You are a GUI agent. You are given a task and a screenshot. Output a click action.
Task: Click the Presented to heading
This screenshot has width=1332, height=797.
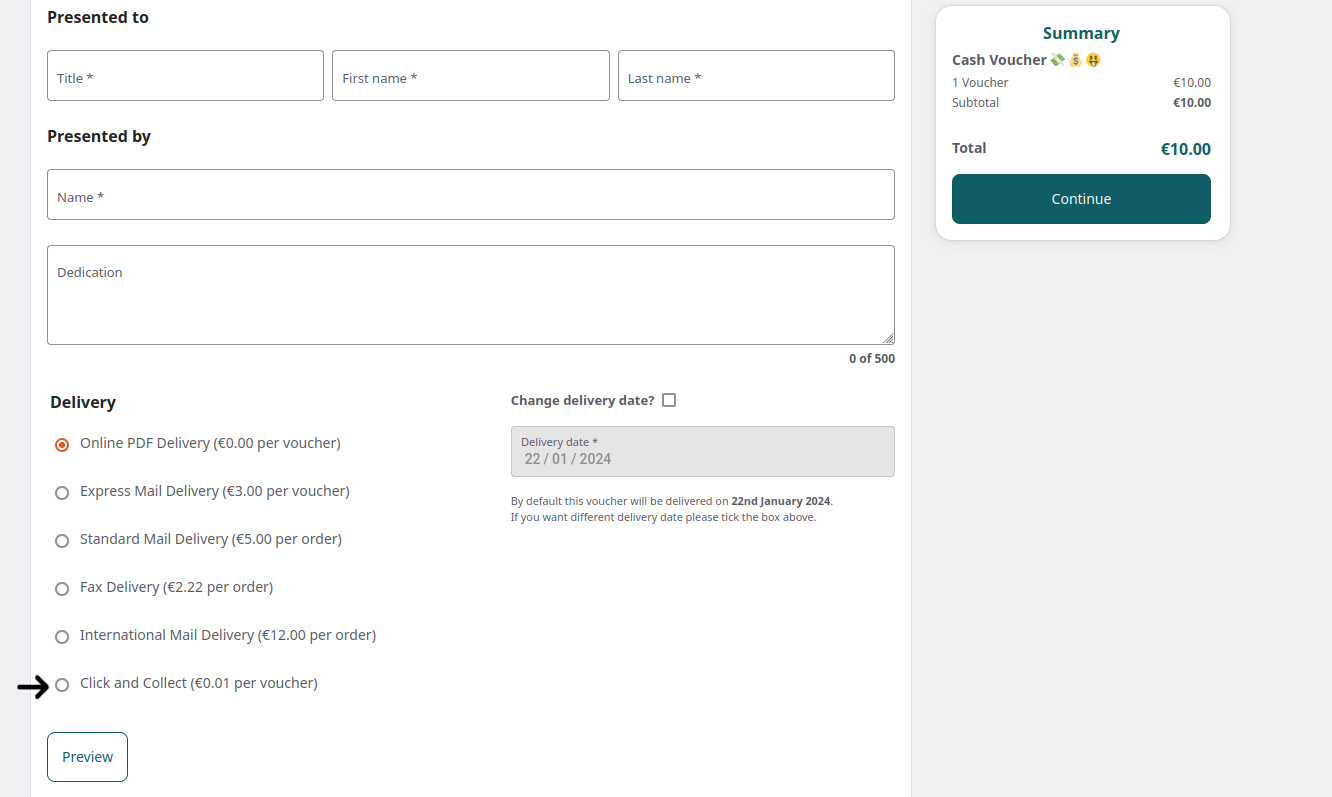point(98,17)
